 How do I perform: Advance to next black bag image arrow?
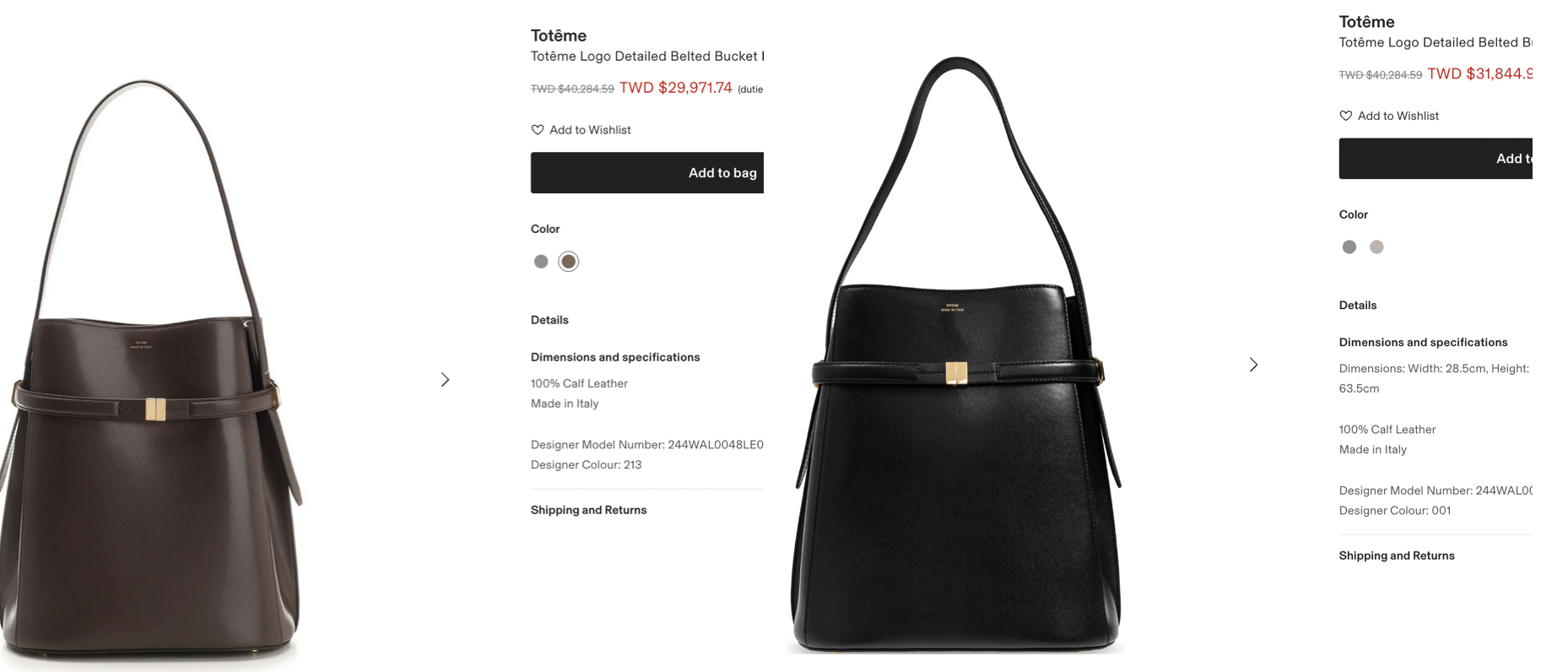click(1253, 365)
